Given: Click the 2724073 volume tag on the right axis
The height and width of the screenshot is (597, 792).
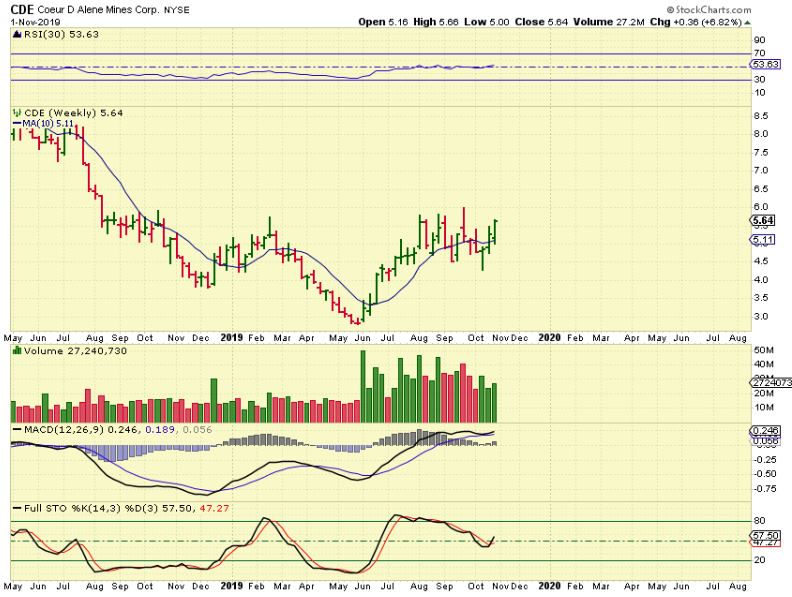Looking at the screenshot, I should pos(771,383).
